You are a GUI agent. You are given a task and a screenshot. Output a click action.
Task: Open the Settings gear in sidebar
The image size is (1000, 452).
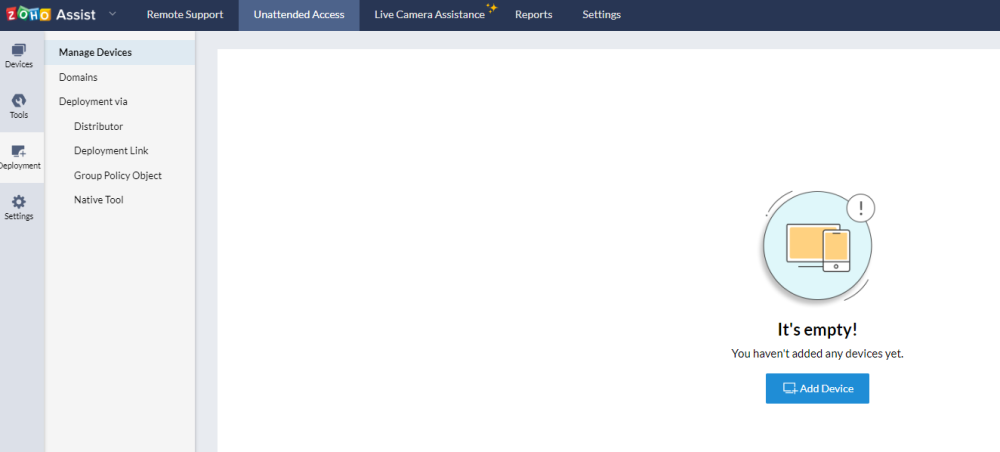coord(19,208)
